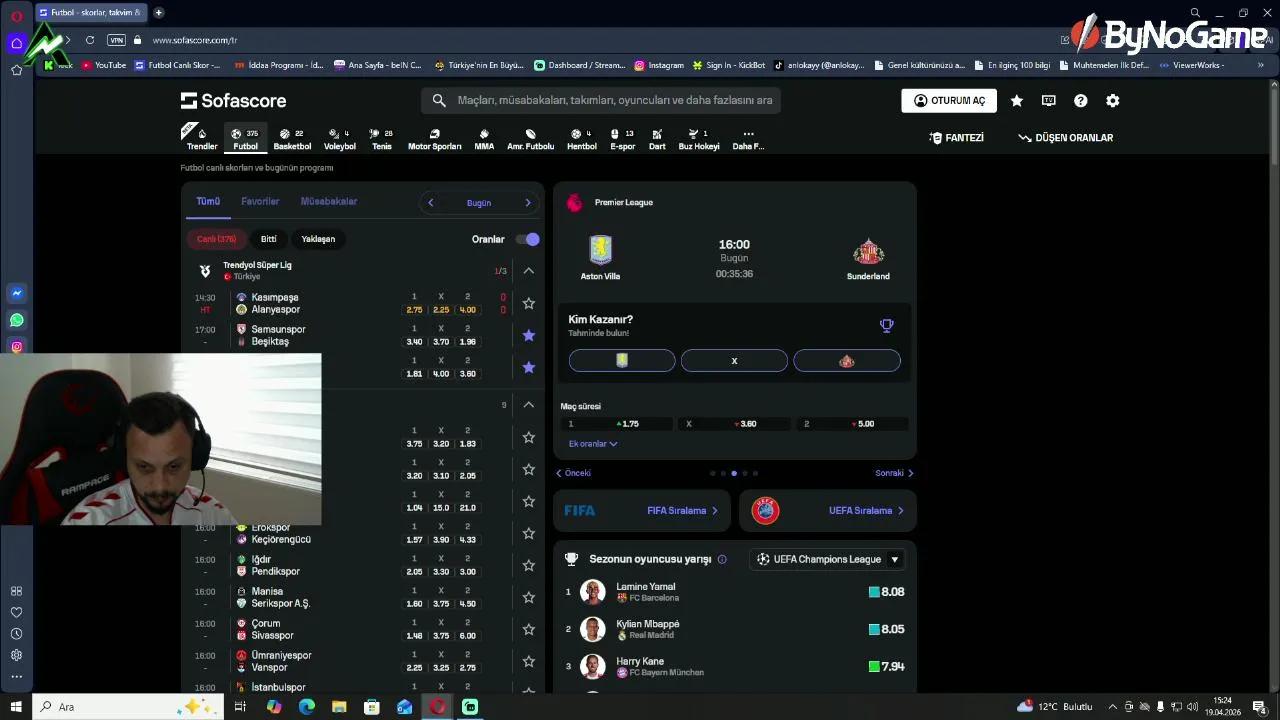Viewport: 1280px width, 720px height.
Task: Select Amr. Futbolu sport icon
Action: 530,139
